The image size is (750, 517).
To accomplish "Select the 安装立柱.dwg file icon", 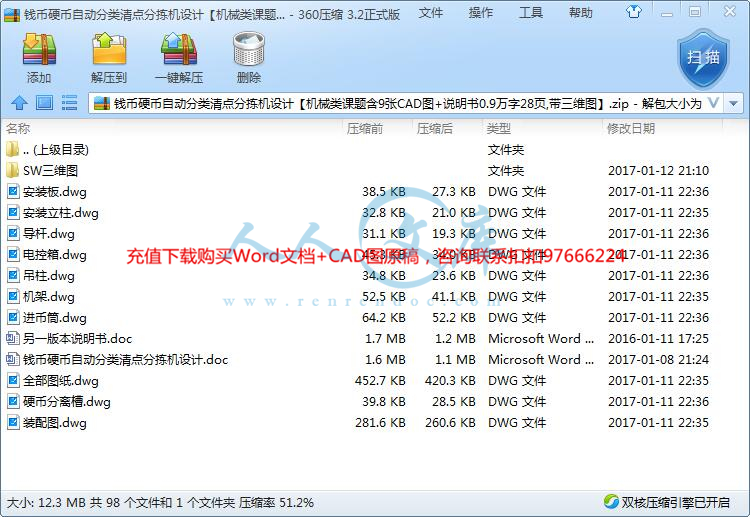I will [x=13, y=212].
